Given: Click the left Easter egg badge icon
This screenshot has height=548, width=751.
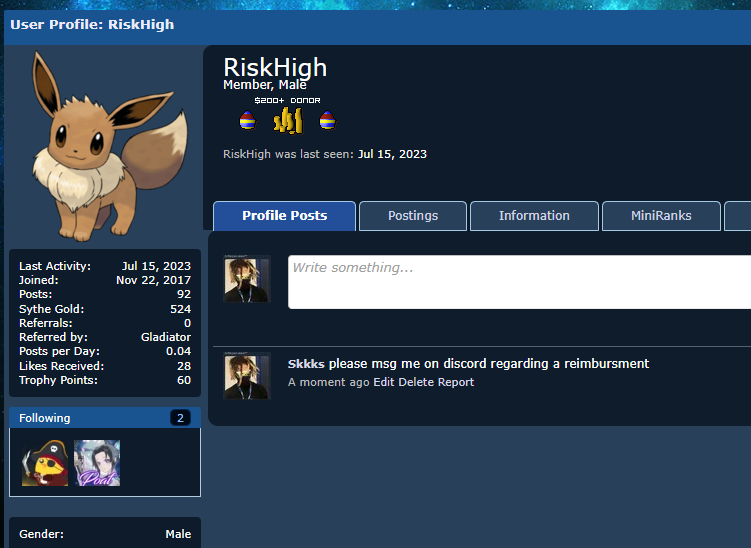Looking at the screenshot, I should coord(248,120).
